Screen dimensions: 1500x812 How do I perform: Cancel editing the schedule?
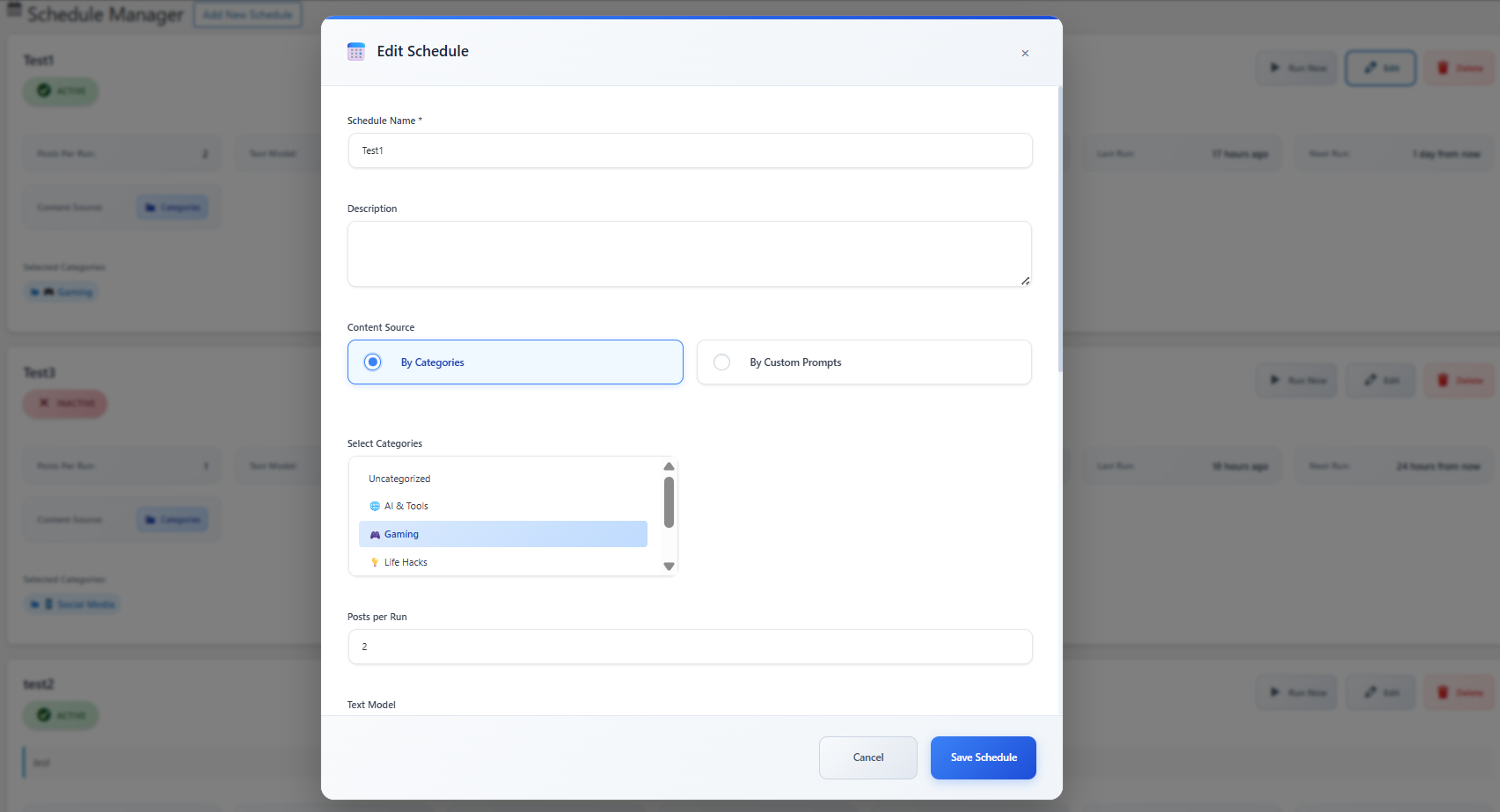coord(867,757)
